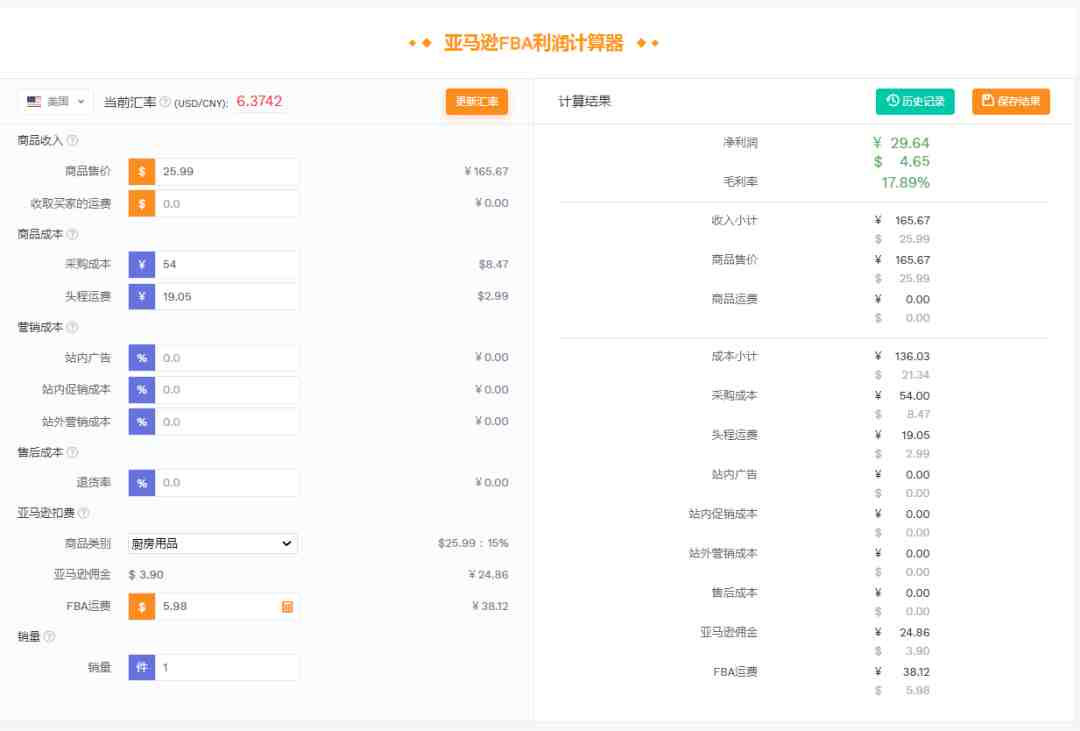The height and width of the screenshot is (731, 1080).
Task: Focus the 销量 quantity input
Action: click(227, 668)
